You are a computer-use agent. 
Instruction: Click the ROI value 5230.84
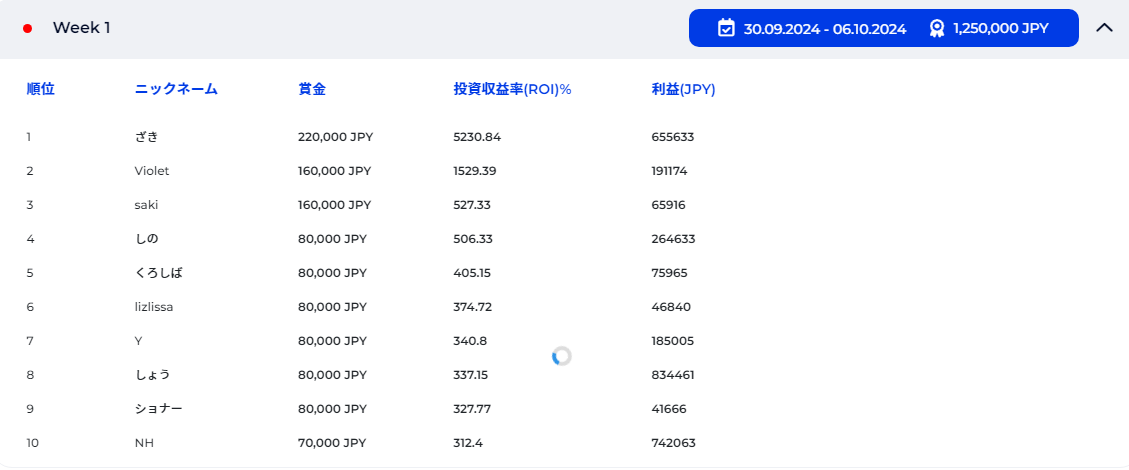pyautogui.click(x=477, y=137)
